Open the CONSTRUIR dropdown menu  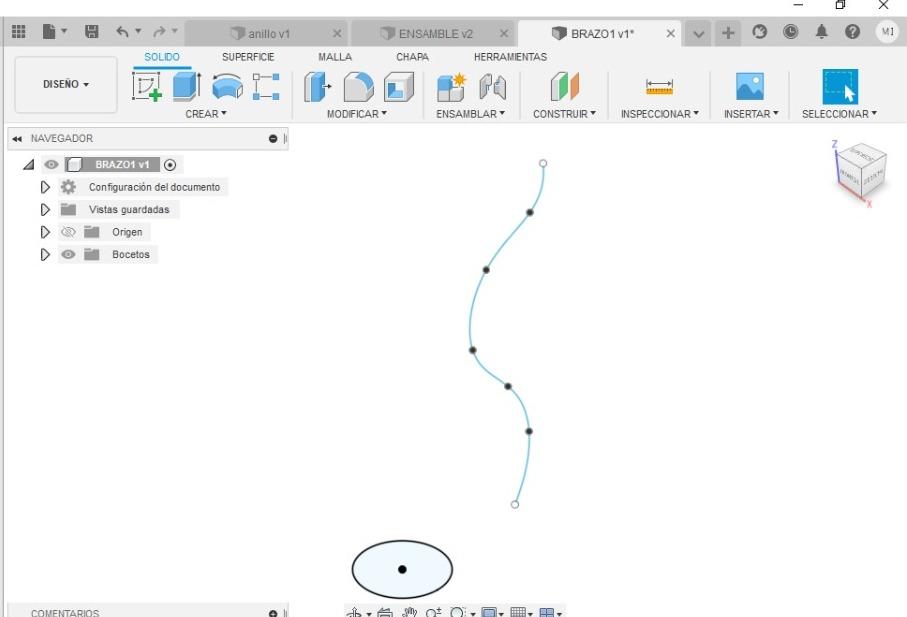click(x=564, y=114)
